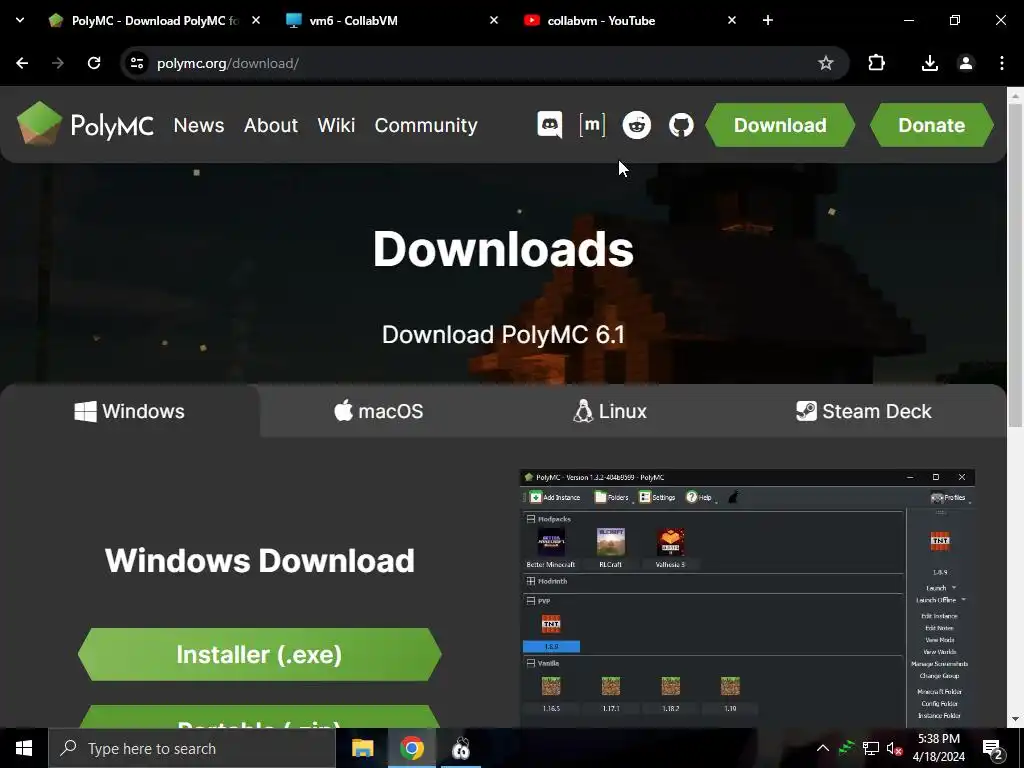The width and height of the screenshot is (1024, 768).
Task: Show hidden system tray icons
Action: 823,748
